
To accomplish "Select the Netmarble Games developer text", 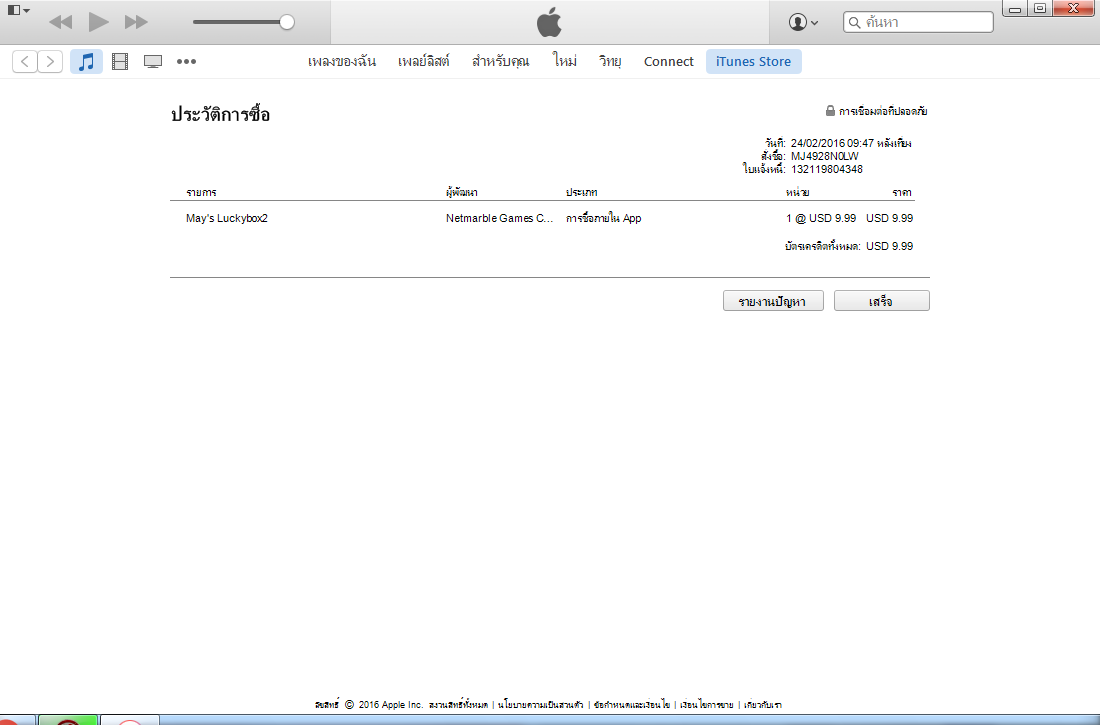I will coord(499,218).
